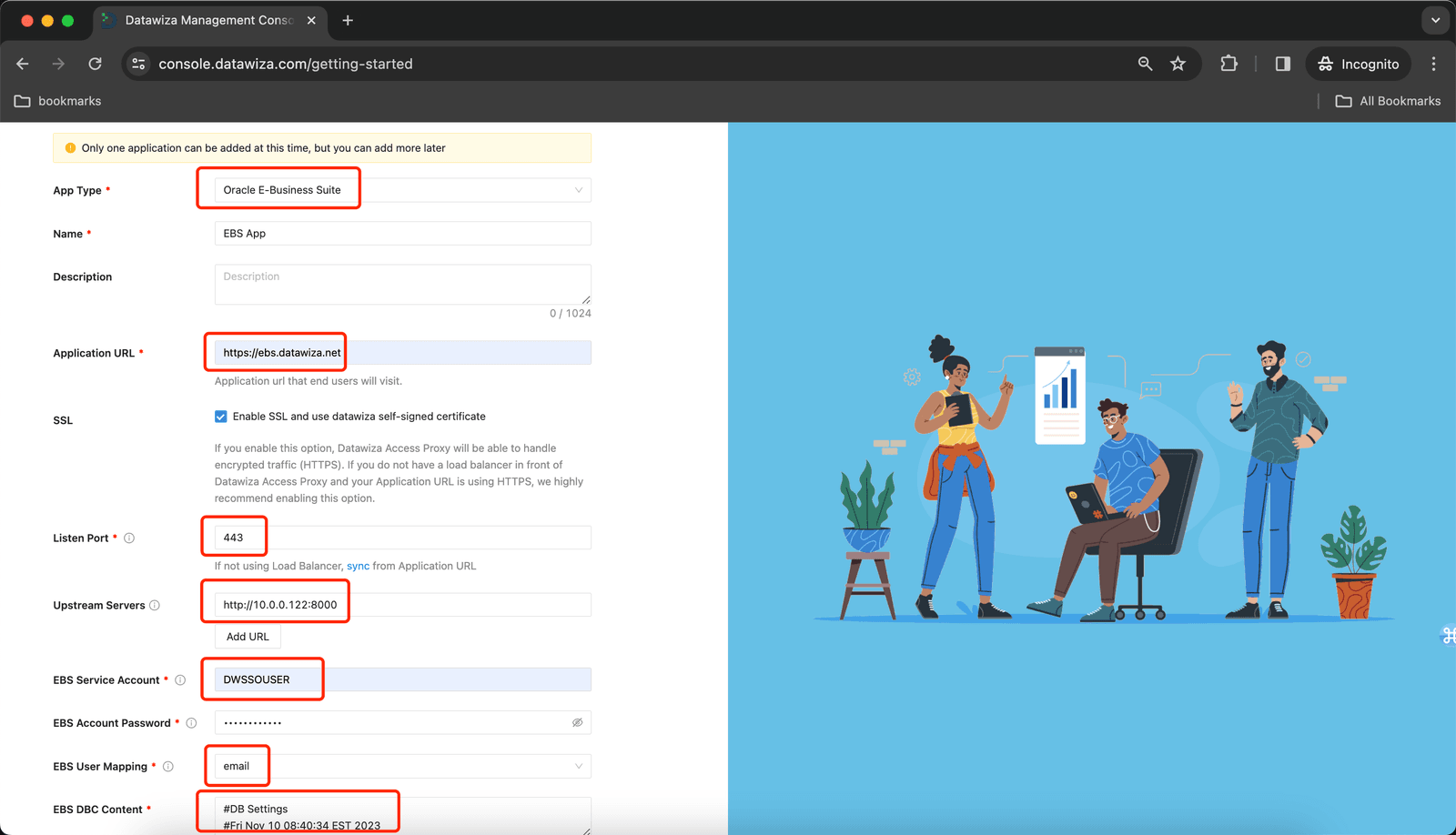Open site information icon in address bar

click(x=138, y=64)
